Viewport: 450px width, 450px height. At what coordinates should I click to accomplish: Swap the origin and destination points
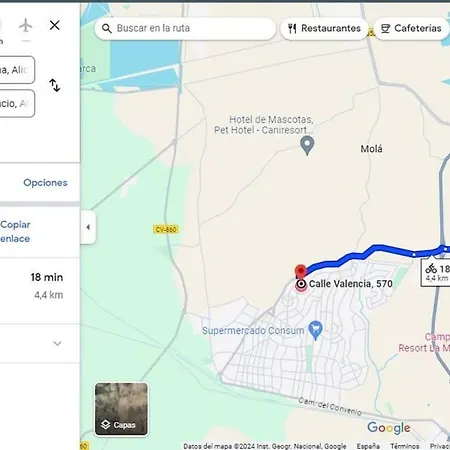pyautogui.click(x=54, y=85)
